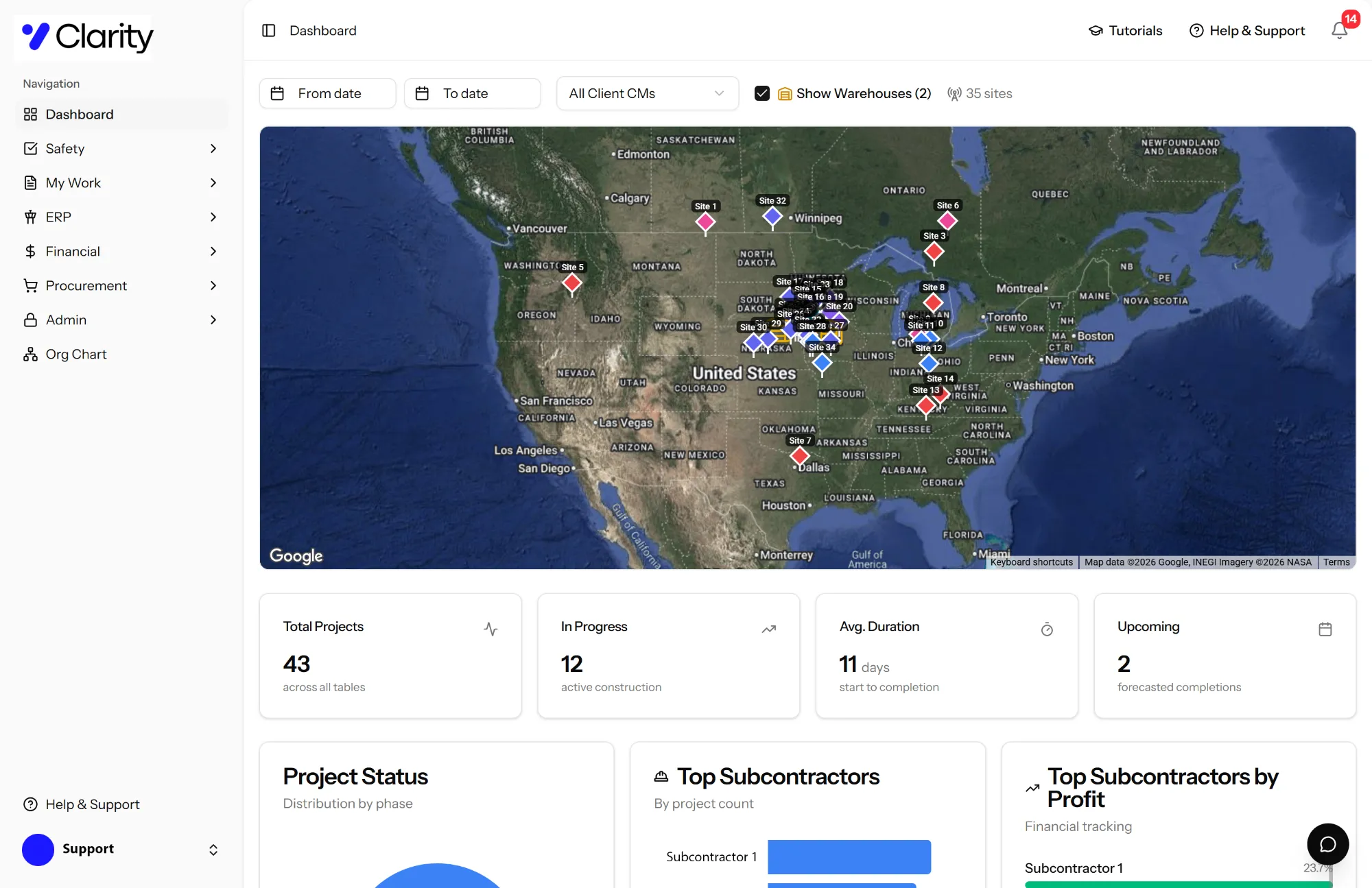Click the "35 sites" count

tap(989, 93)
